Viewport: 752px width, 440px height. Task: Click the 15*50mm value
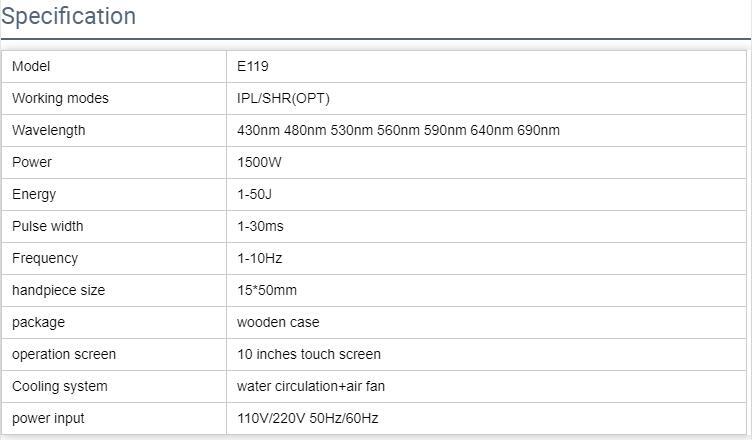267,290
